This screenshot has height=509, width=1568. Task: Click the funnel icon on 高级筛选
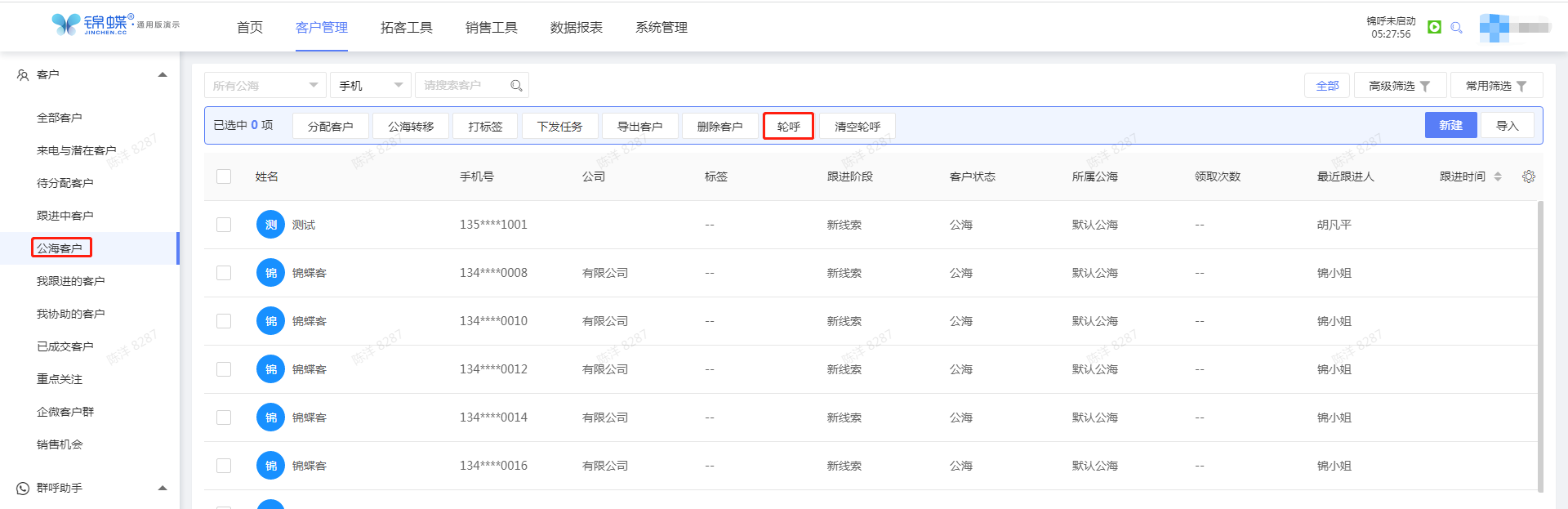[x=1425, y=86]
